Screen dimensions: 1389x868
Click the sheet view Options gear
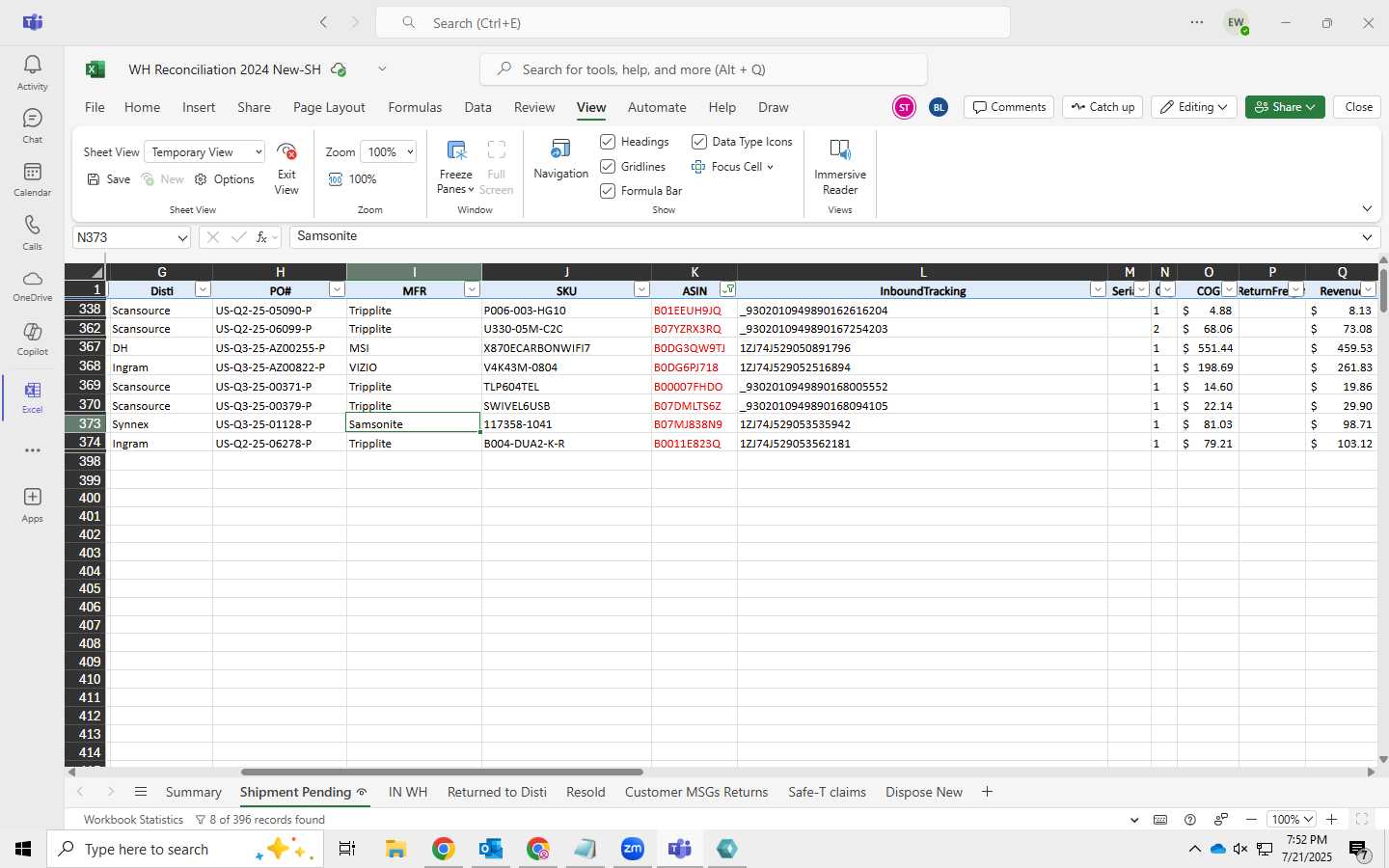pos(225,179)
